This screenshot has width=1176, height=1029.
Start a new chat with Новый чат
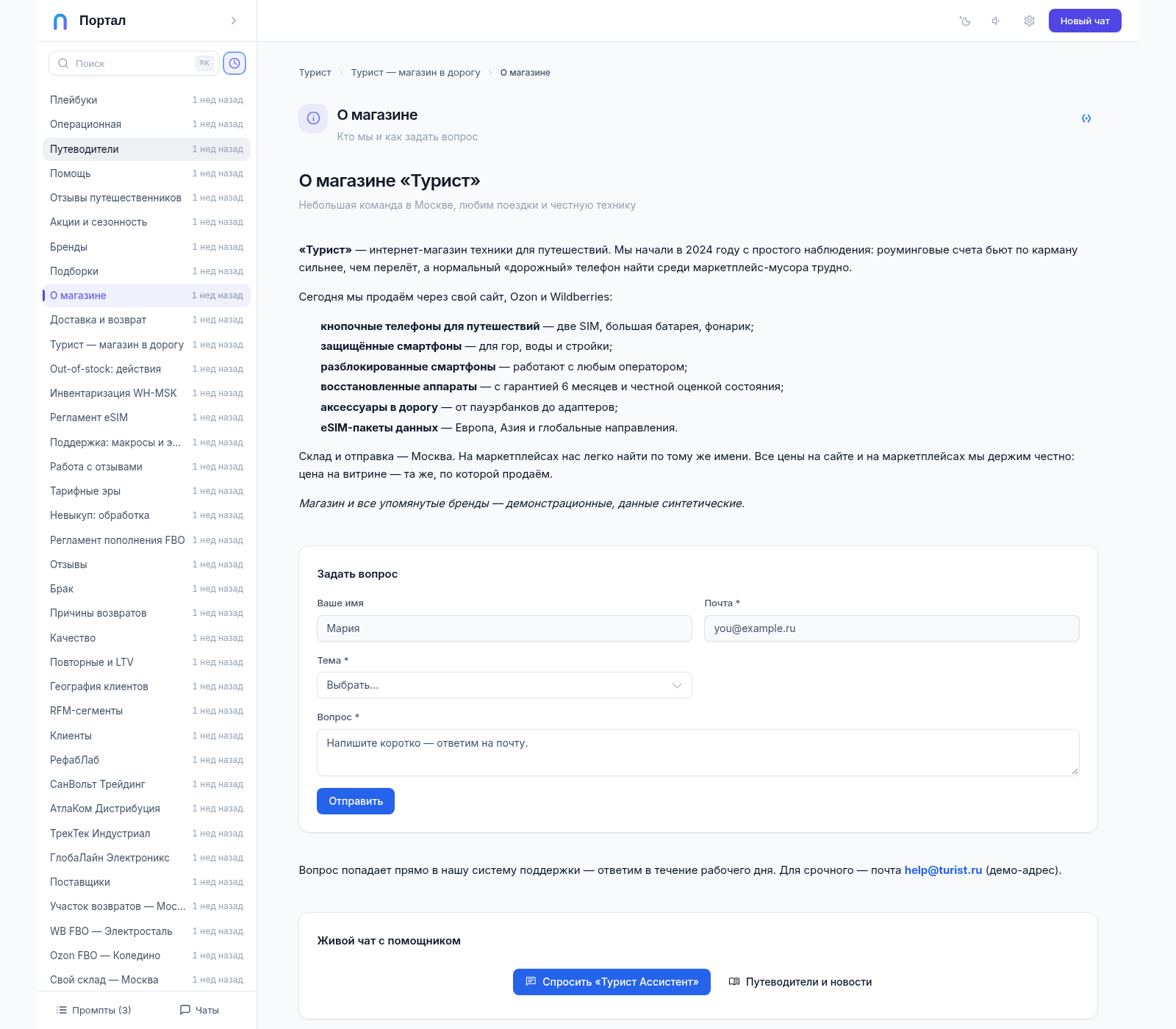[x=1085, y=21]
